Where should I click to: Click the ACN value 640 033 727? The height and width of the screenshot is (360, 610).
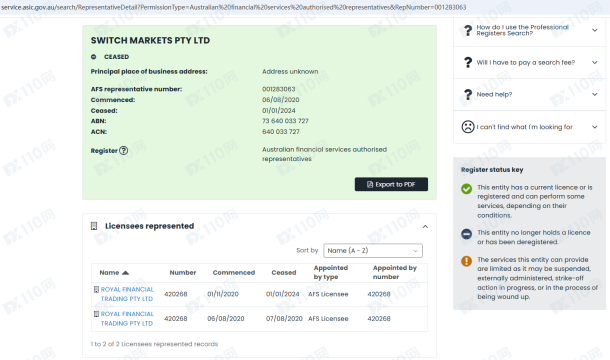[281, 132]
